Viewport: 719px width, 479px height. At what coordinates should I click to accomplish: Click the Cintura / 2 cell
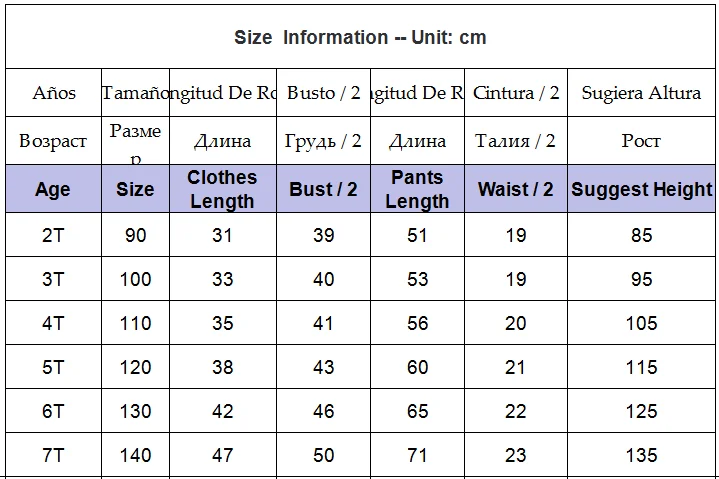pyautogui.click(x=516, y=93)
